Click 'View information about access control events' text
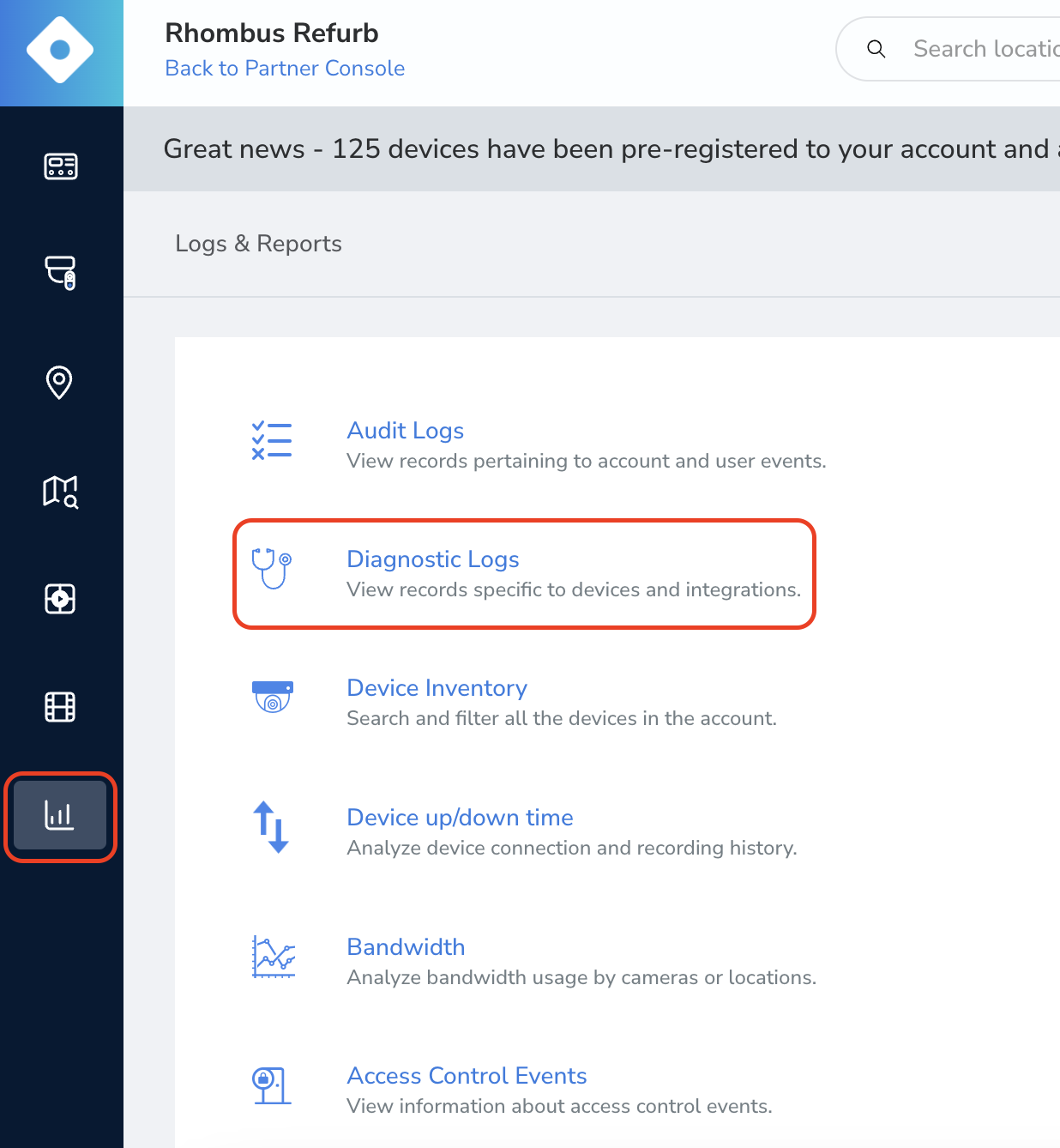 559,1106
